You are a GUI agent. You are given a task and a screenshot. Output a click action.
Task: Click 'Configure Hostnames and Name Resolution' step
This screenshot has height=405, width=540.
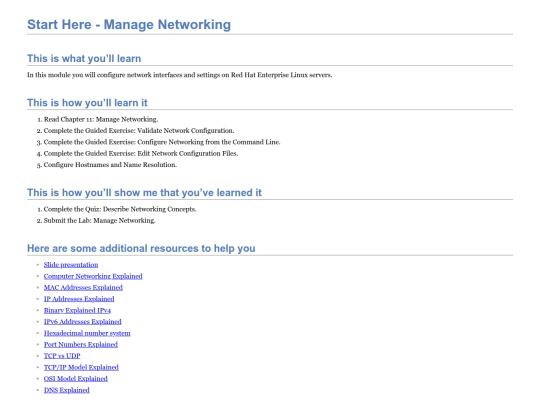[110, 165]
